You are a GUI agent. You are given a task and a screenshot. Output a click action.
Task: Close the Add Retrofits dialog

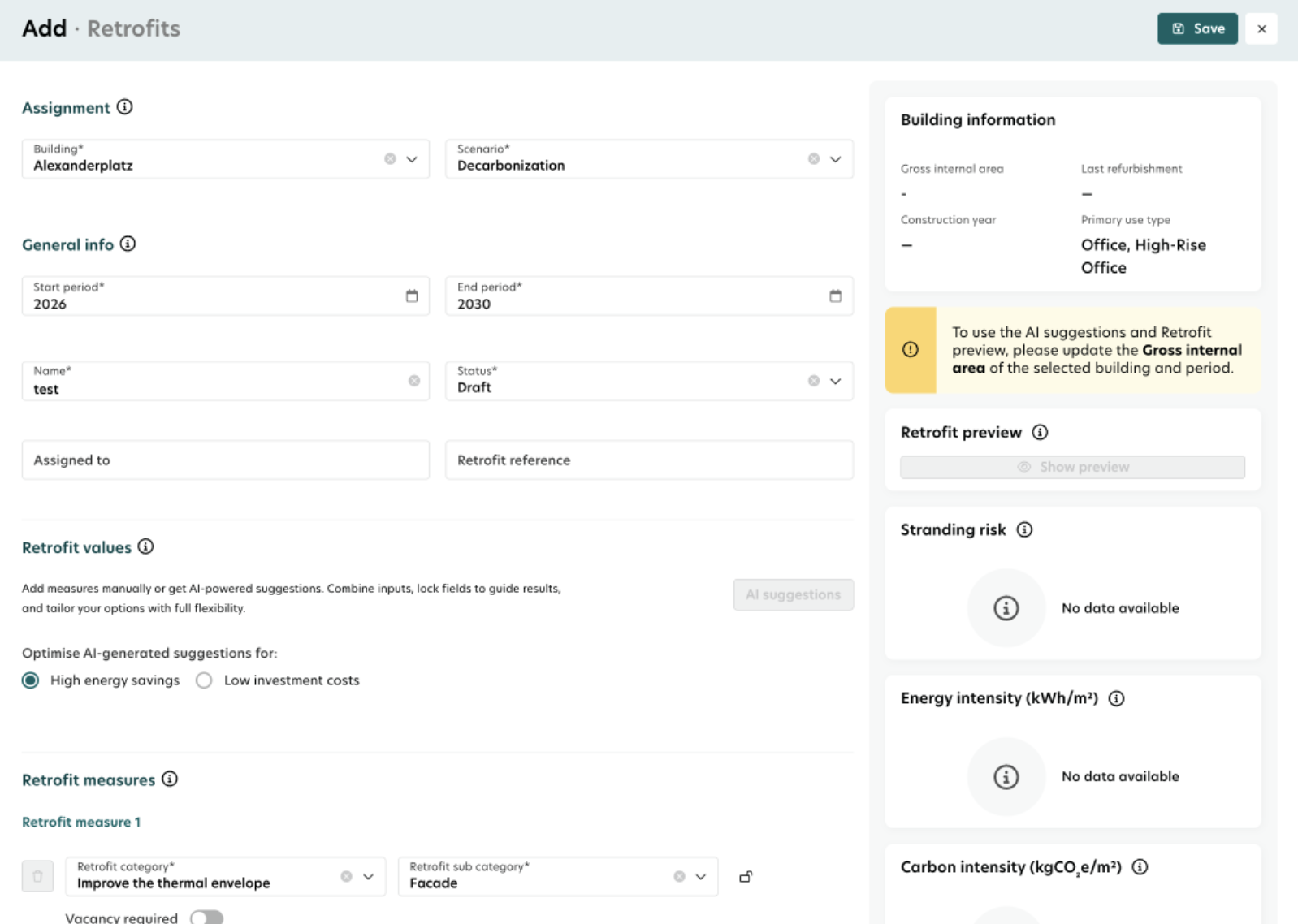[x=1261, y=28]
